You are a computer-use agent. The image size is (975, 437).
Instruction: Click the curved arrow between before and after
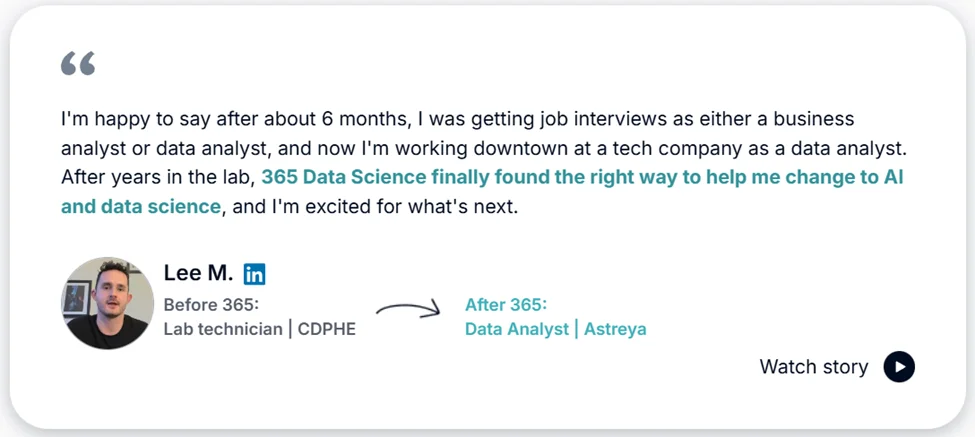coord(408,309)
